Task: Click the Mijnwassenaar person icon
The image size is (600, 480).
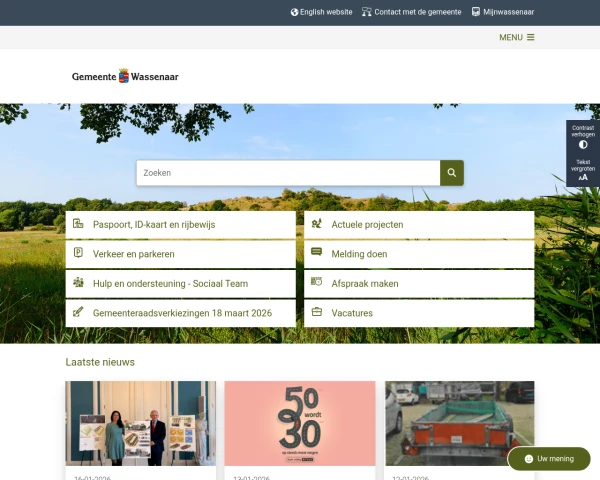Action: pyautogui.click(x=476, y=12)
